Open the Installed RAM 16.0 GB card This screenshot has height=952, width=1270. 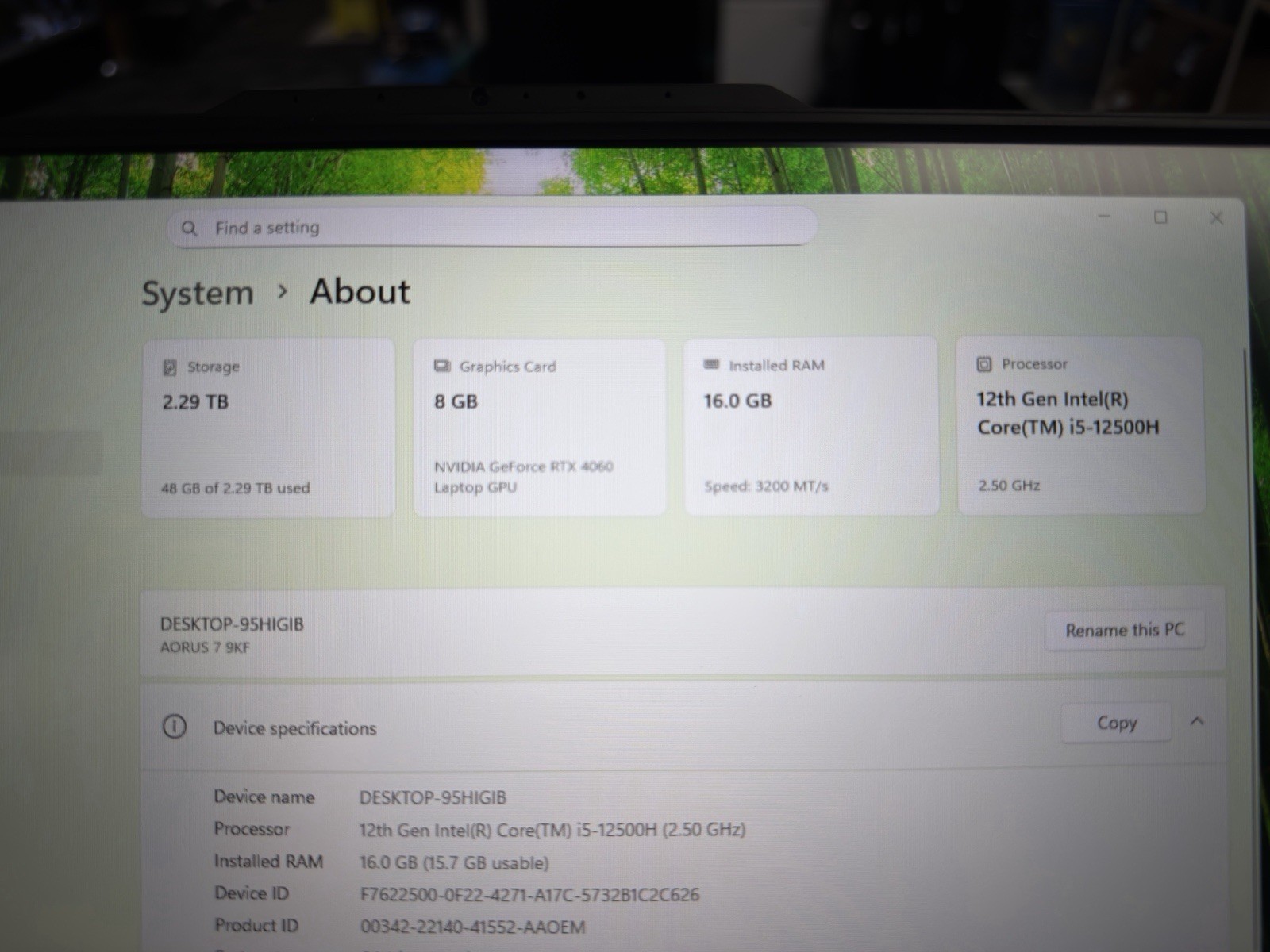pyautogui.click(x=811, y=426)
